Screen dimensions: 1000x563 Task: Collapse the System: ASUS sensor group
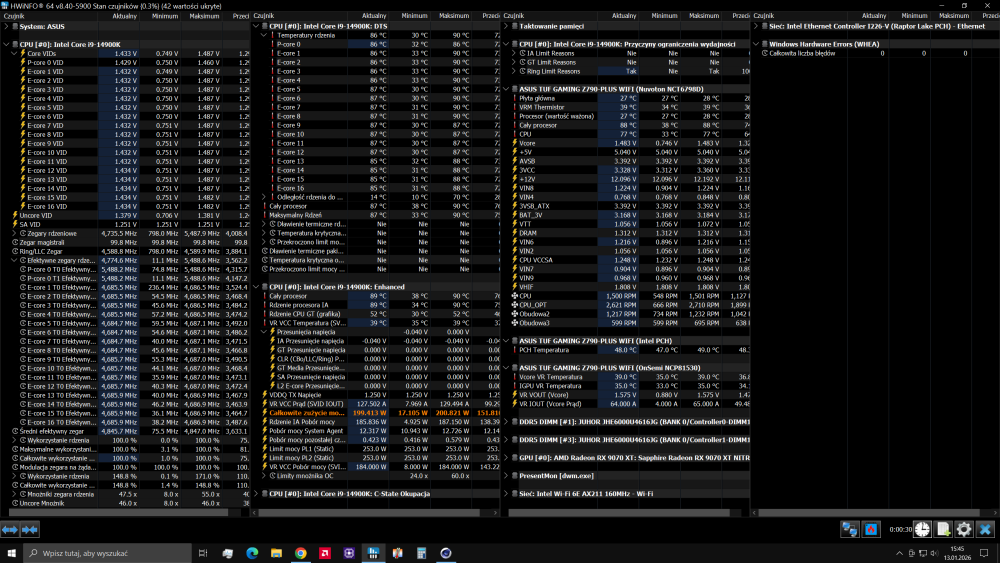coord(5,26)
